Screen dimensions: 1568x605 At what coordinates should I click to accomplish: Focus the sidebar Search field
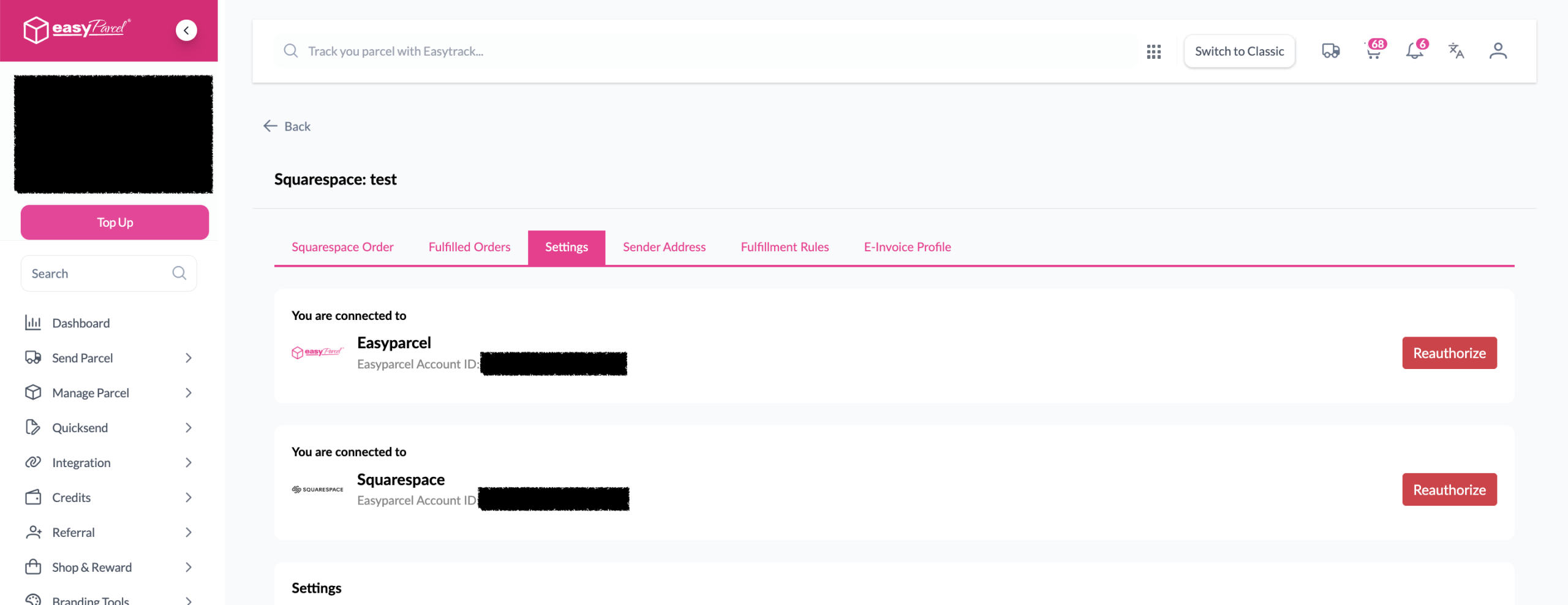(108, 273)
